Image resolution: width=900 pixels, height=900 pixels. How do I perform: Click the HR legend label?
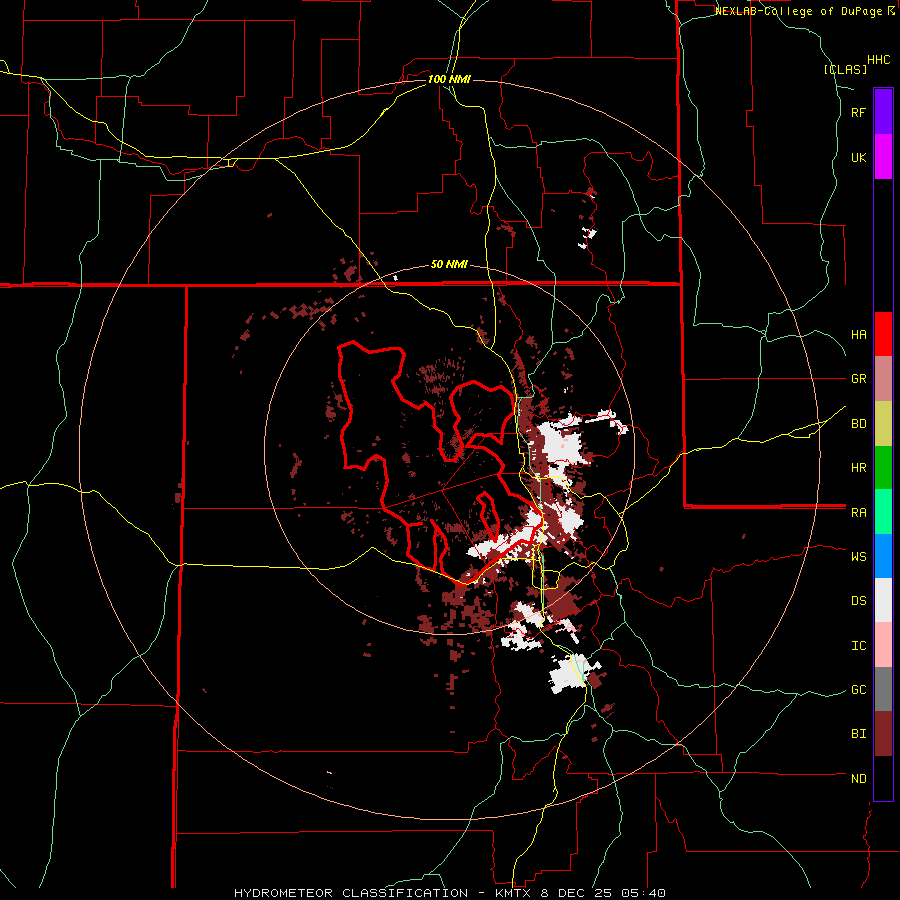tap(858, 468)
